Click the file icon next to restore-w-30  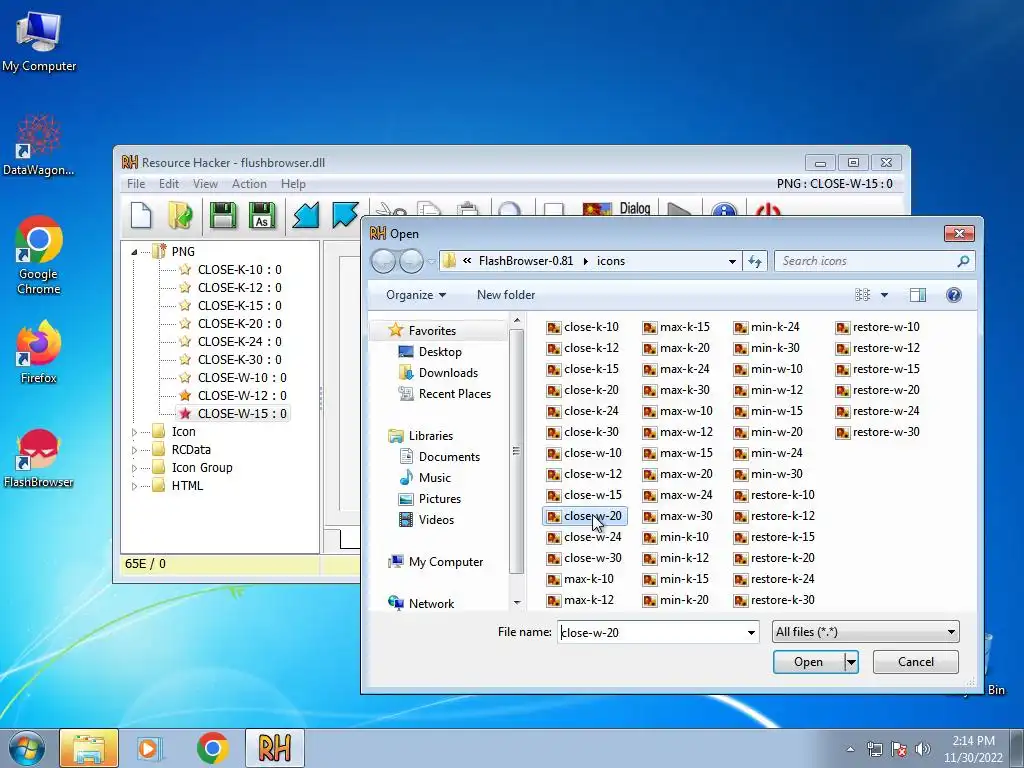pos(842,432)
